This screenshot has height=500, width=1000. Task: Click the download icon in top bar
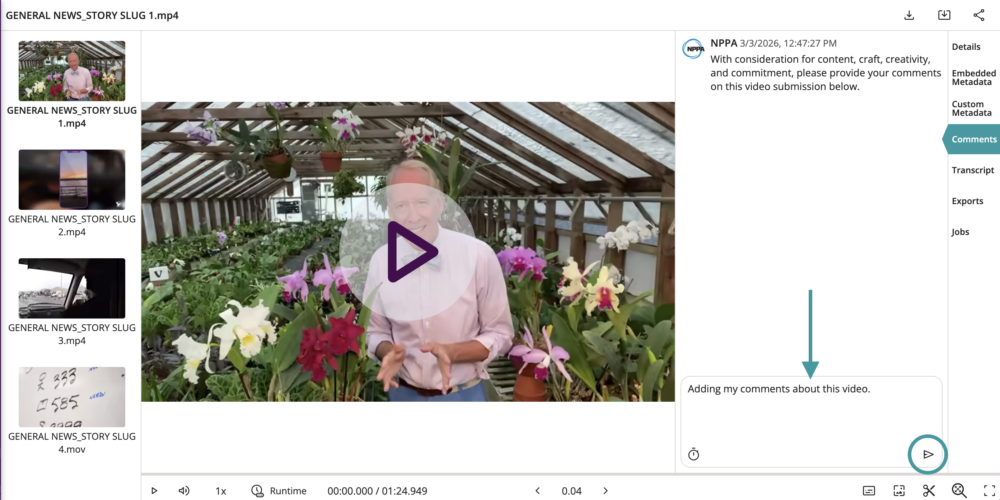coord(909,15)
